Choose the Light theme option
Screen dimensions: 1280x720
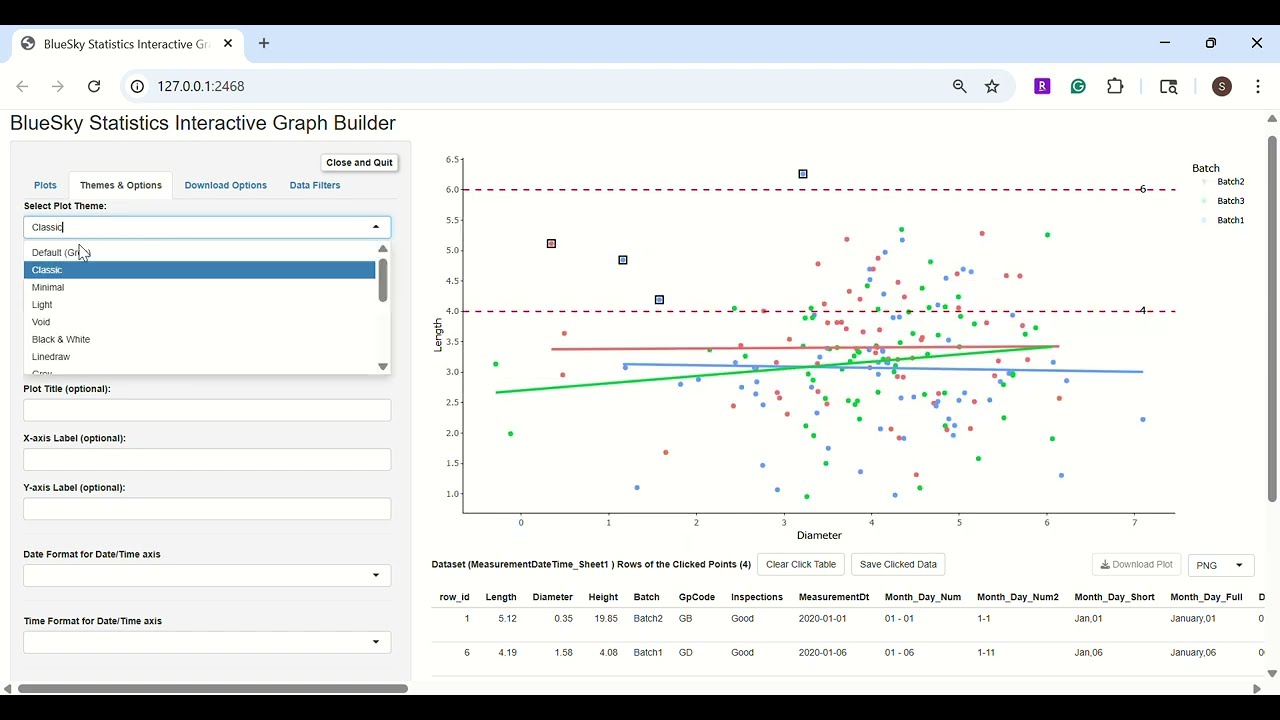click(x=199, y=305)
